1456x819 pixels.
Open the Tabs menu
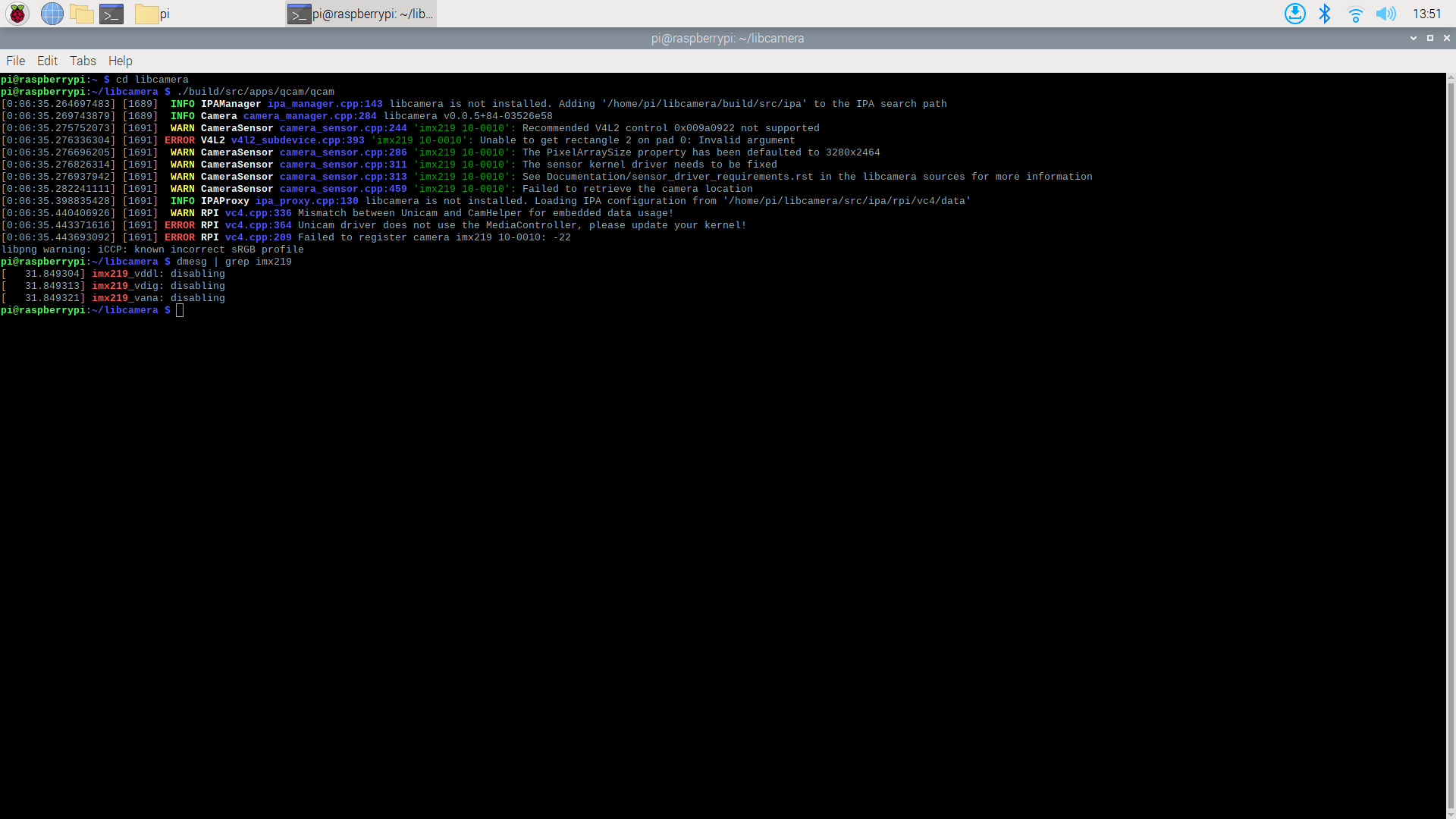pyautogui.click(x=83, y=61)
